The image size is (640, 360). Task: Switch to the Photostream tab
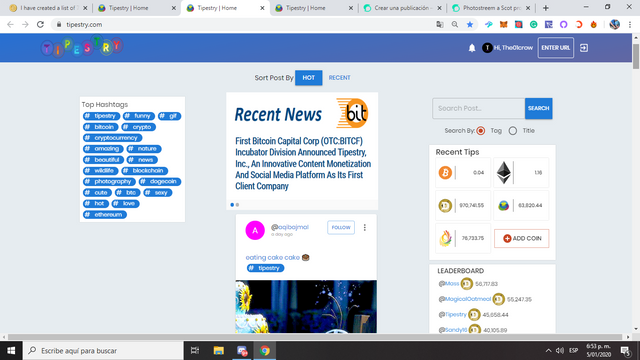click(x=491, y=8)
